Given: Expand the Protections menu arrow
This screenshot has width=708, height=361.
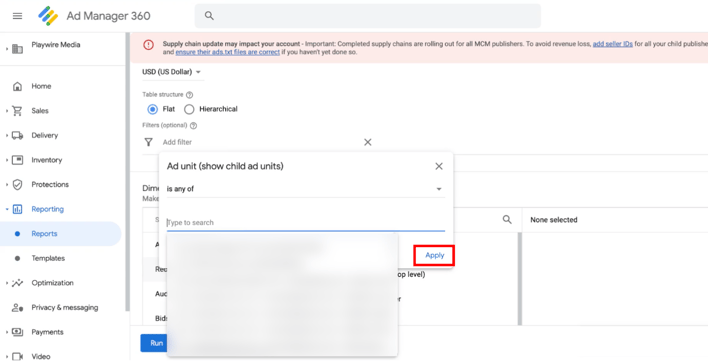Looking at the screenshot, I should (x=7, y=185).
